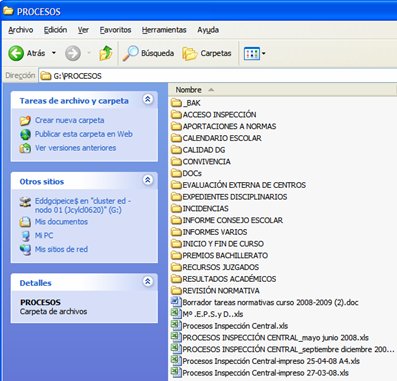
Task: Select Procesos Inspección Central.xls file name
Action: click(235, 326)
